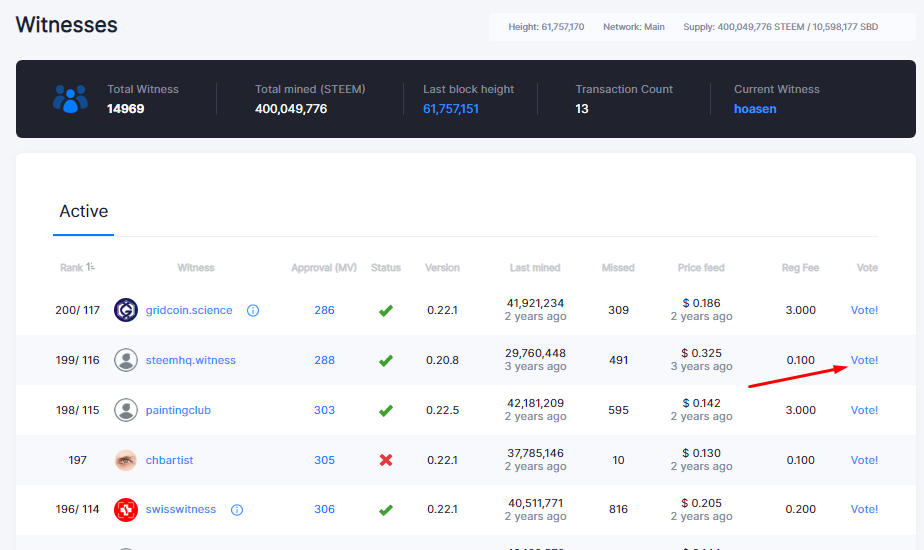The height and width of the screenshot is (550, 924).
Task: Click the Transaction Count value 13
Action: click(582, 109)
